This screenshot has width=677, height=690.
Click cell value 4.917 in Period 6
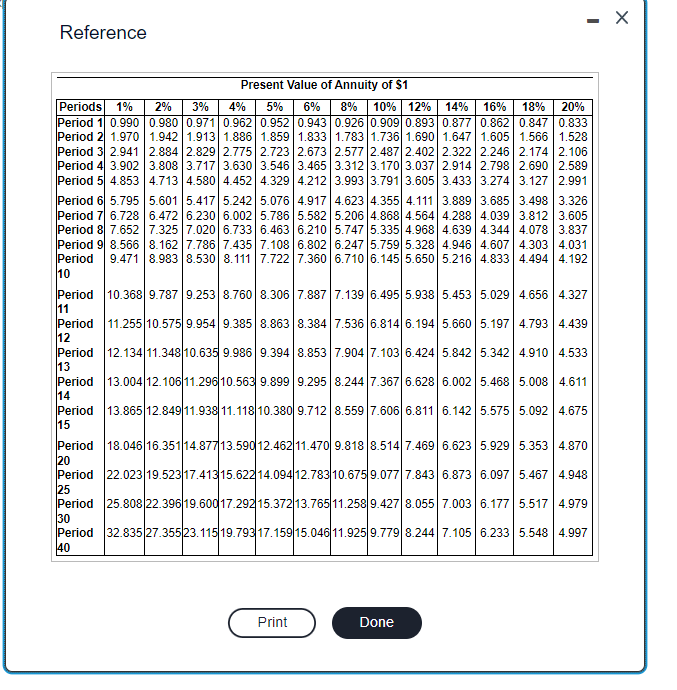pos(312,201)
